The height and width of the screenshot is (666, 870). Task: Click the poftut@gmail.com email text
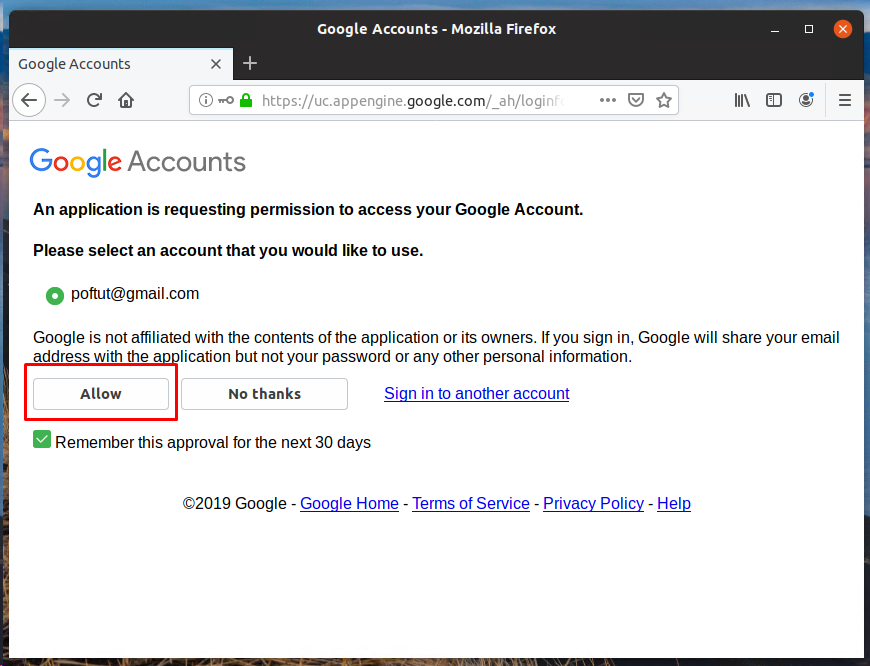pos(135,294)
